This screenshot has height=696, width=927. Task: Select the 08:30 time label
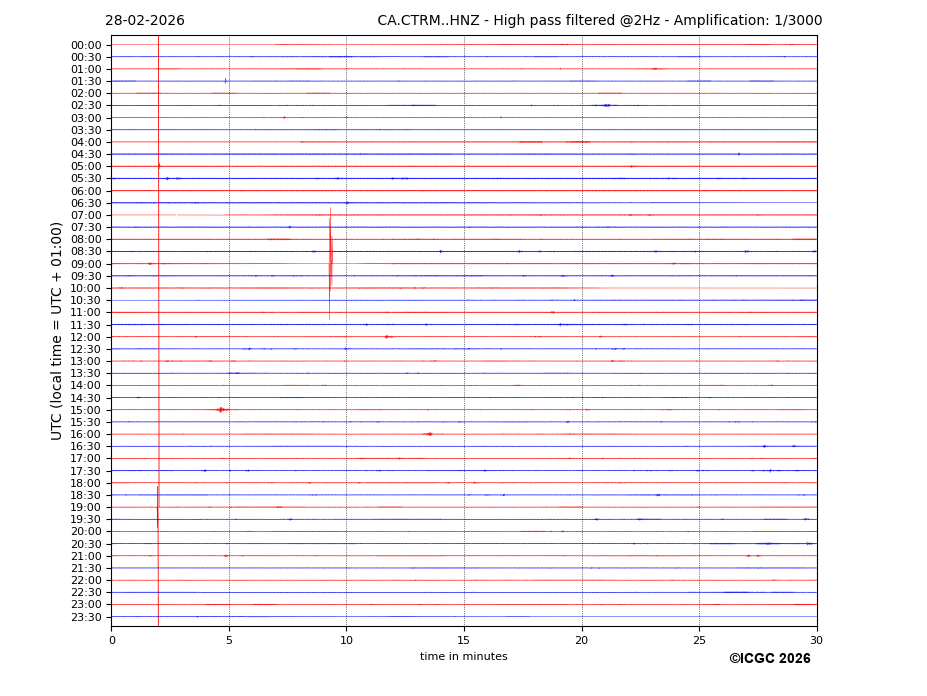(x=86, y=252)
